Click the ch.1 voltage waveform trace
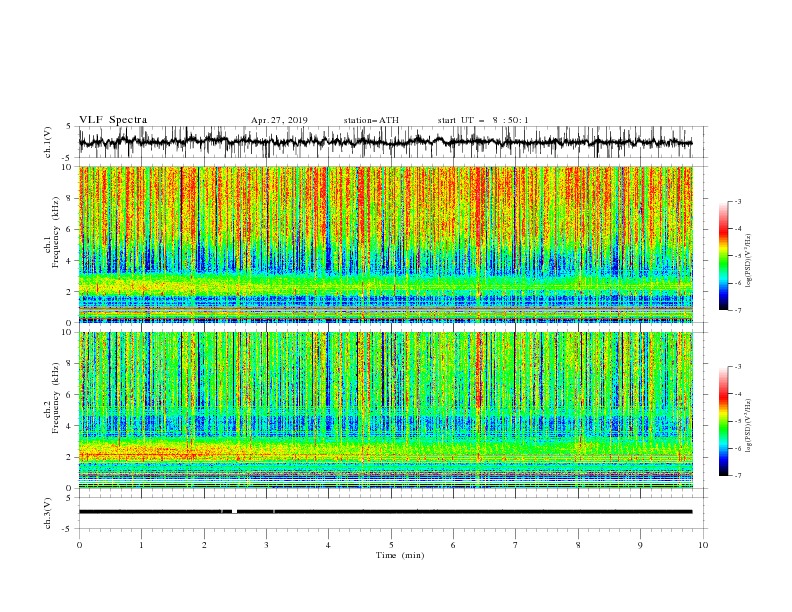792x612 pixels. [385, 142]
